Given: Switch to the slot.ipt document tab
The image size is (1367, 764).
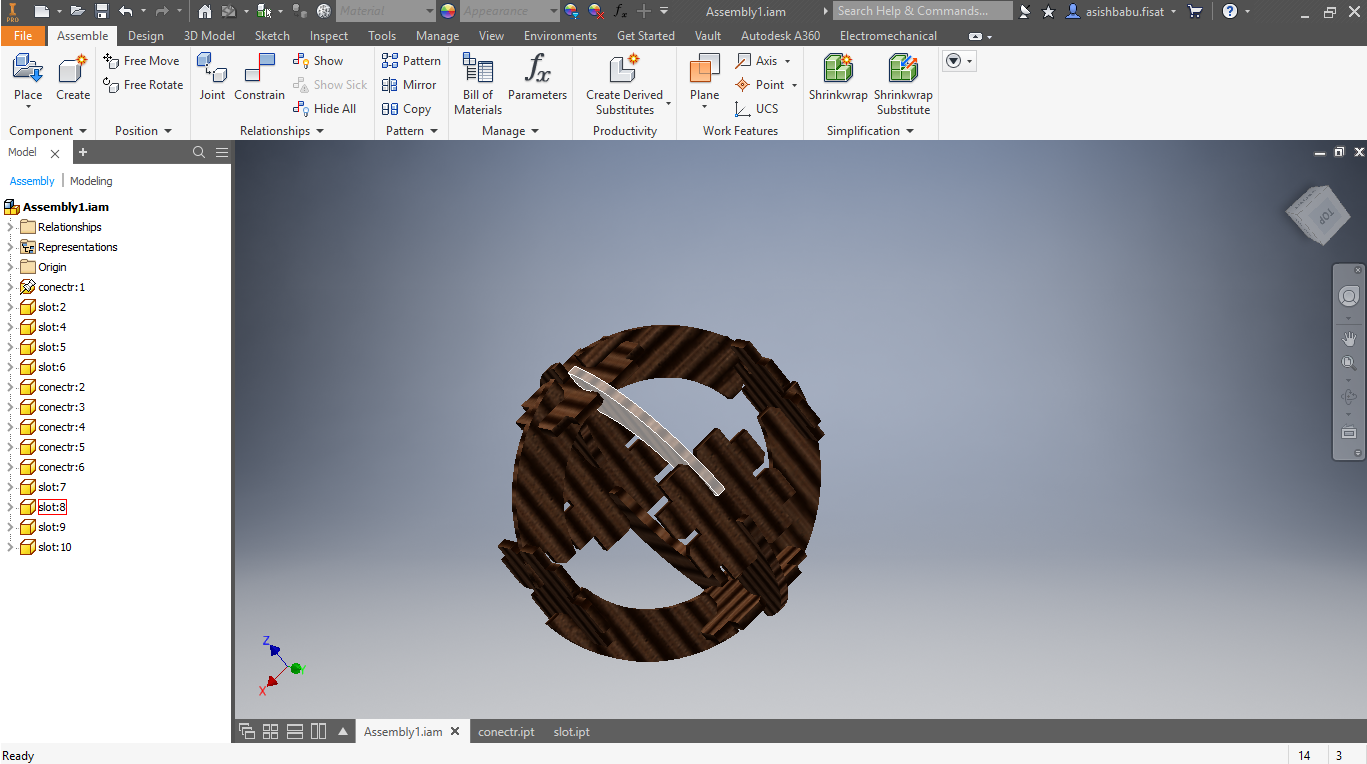Looking at the screenshot, I should coord(572,732).
